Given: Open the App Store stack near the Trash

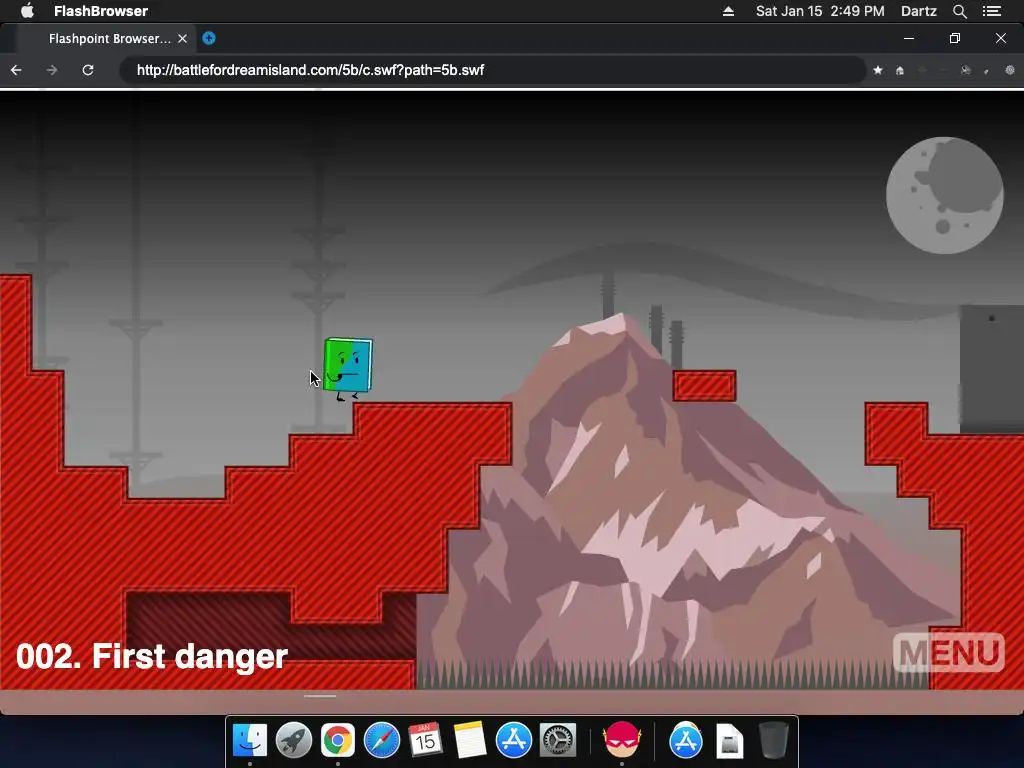Looking at the screenshot, I should point(686,740).
